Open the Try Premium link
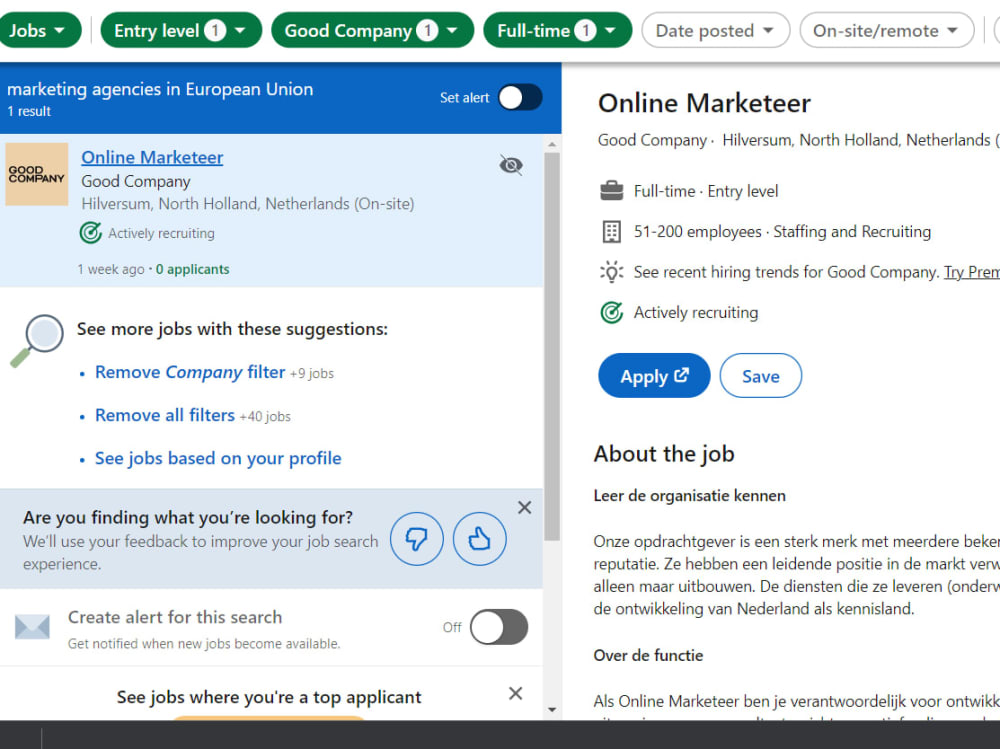 tap(971, 272)
